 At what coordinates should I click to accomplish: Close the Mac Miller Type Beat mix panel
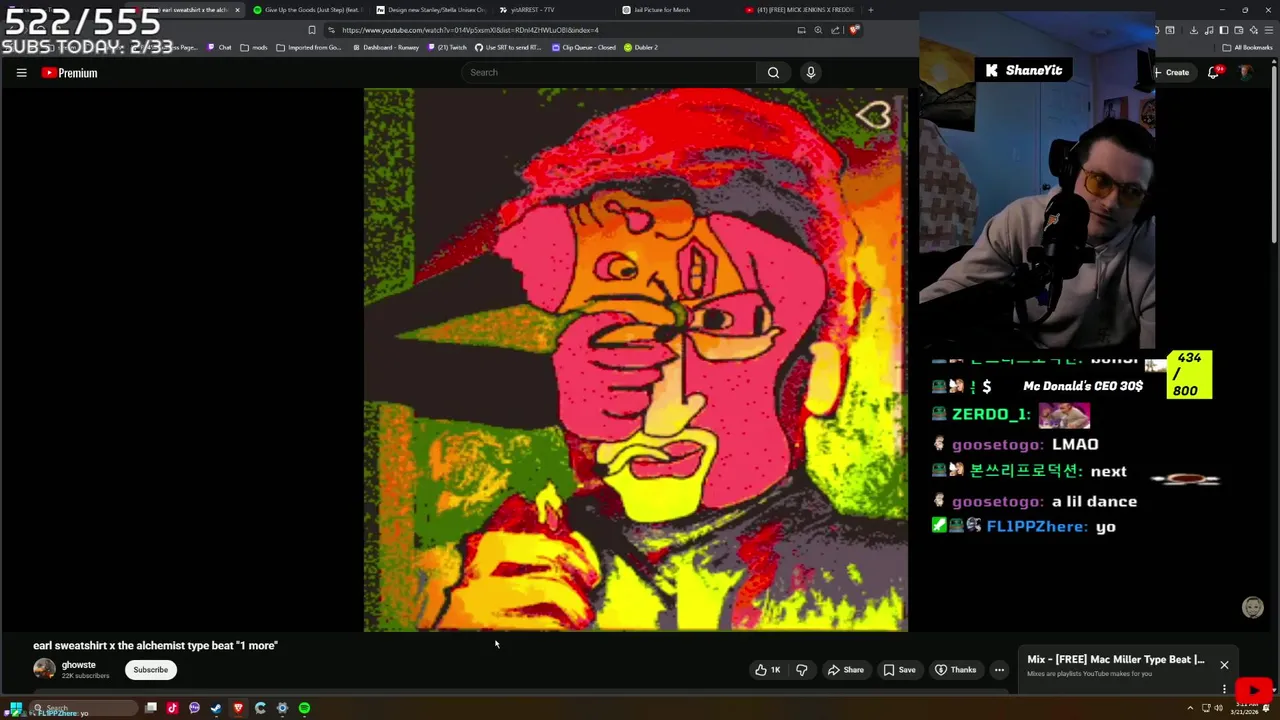[x=1224, y=665]
